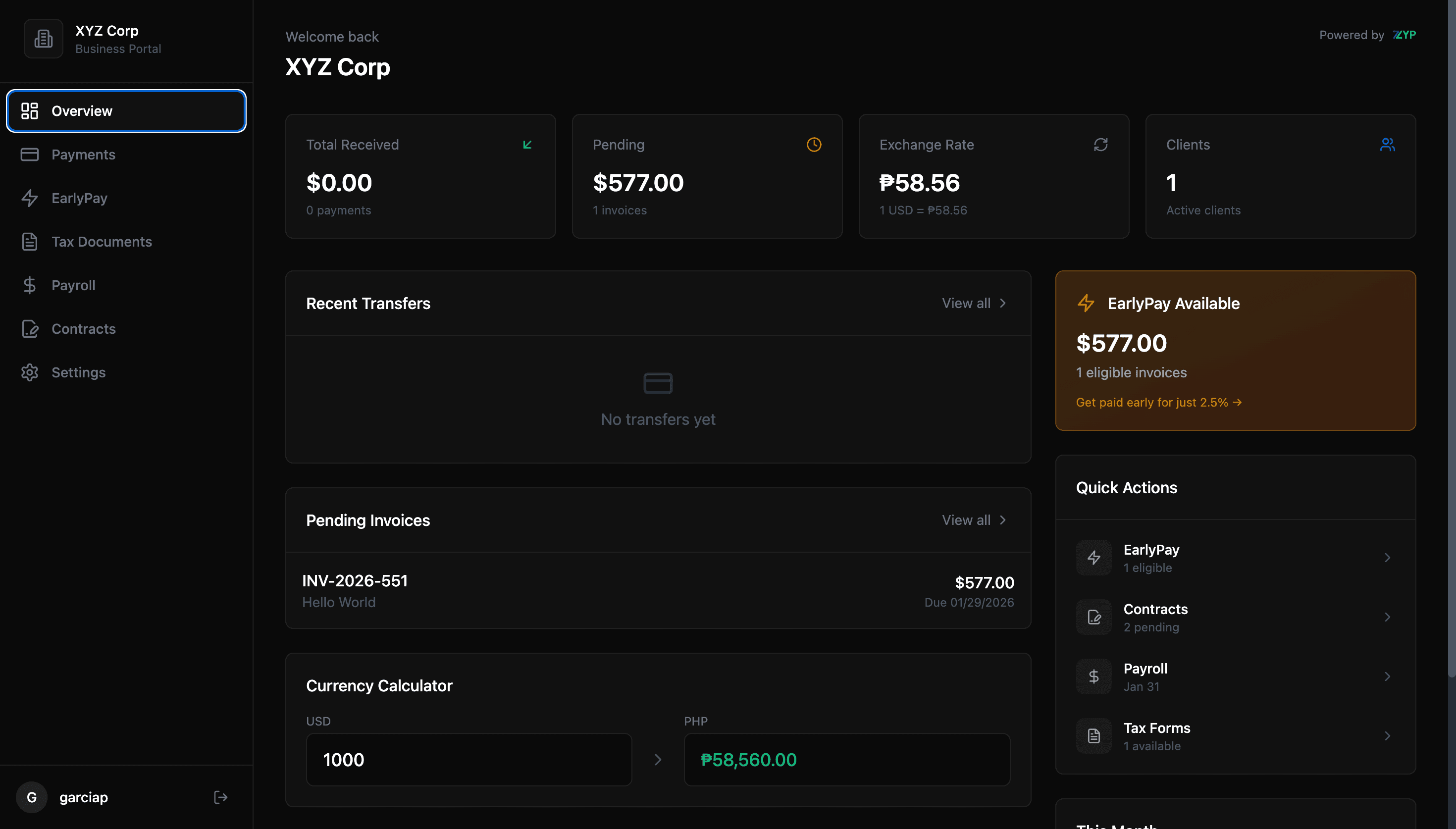The image size is (1456, 829).
Task: Click the lightning icon in EarlyPay quick action
Action: click(1093, 558)
